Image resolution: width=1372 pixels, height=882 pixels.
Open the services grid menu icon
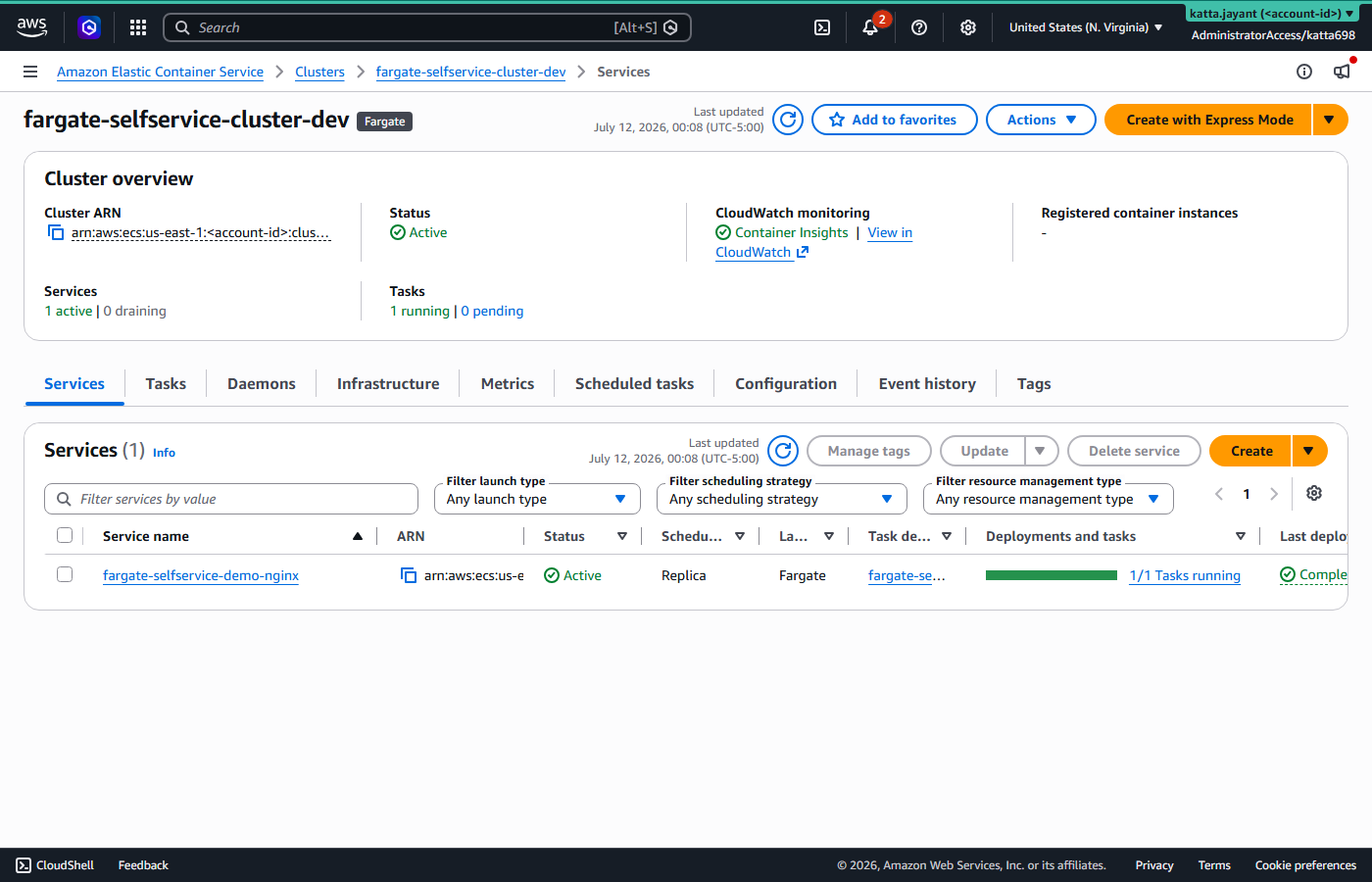138,27
